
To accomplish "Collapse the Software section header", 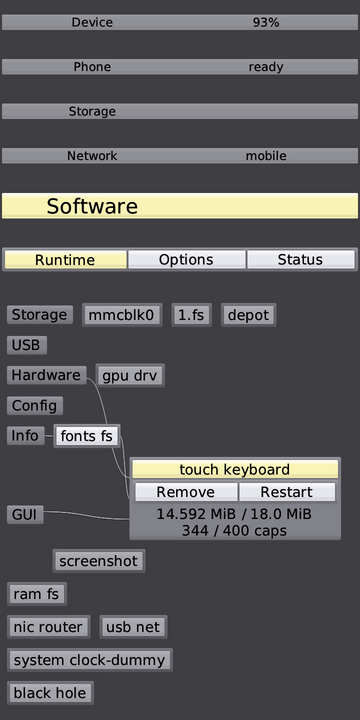I will pos(180,206).
